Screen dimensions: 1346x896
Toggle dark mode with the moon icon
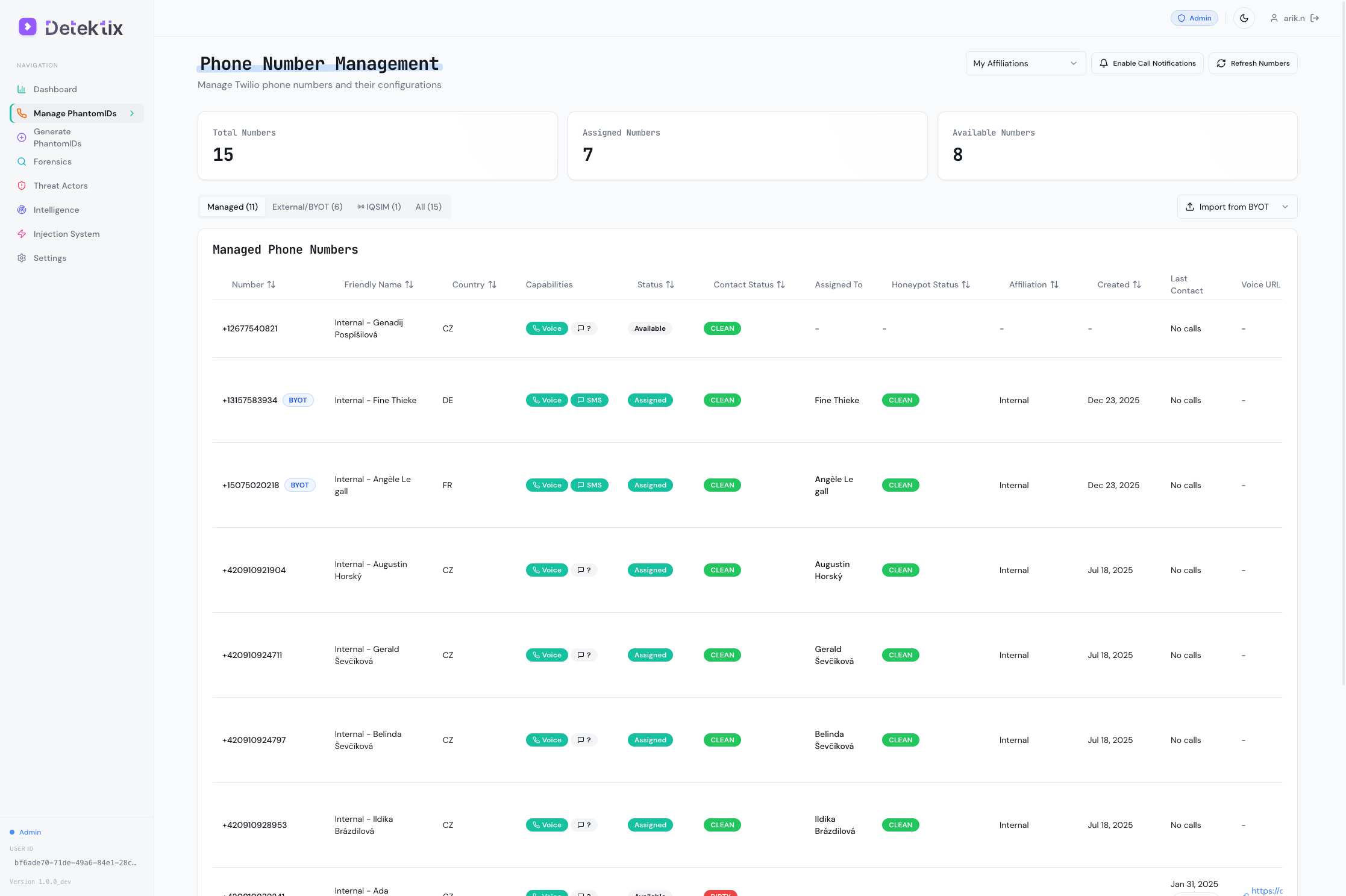1244,18
